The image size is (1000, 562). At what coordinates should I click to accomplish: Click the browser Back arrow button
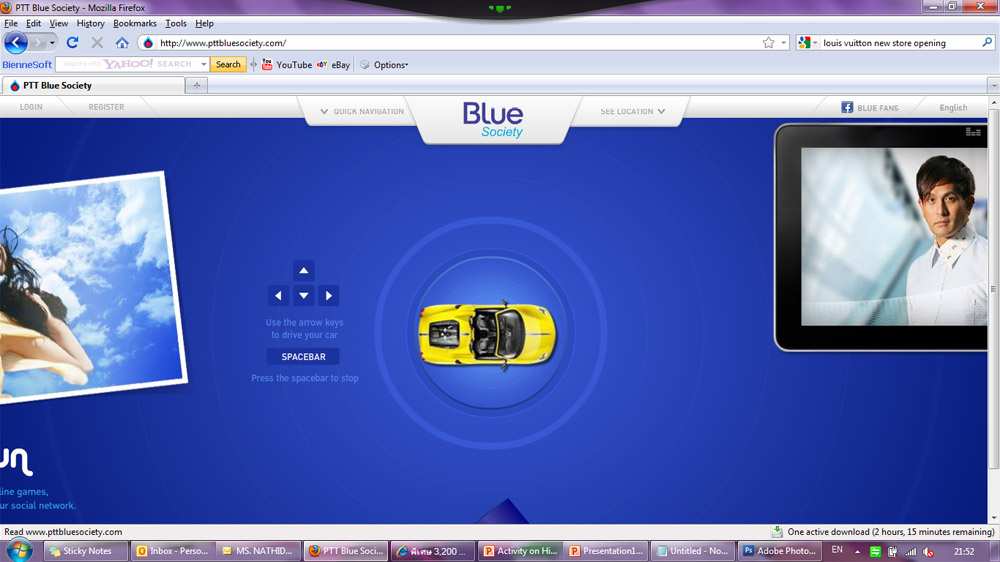(16, 43)
